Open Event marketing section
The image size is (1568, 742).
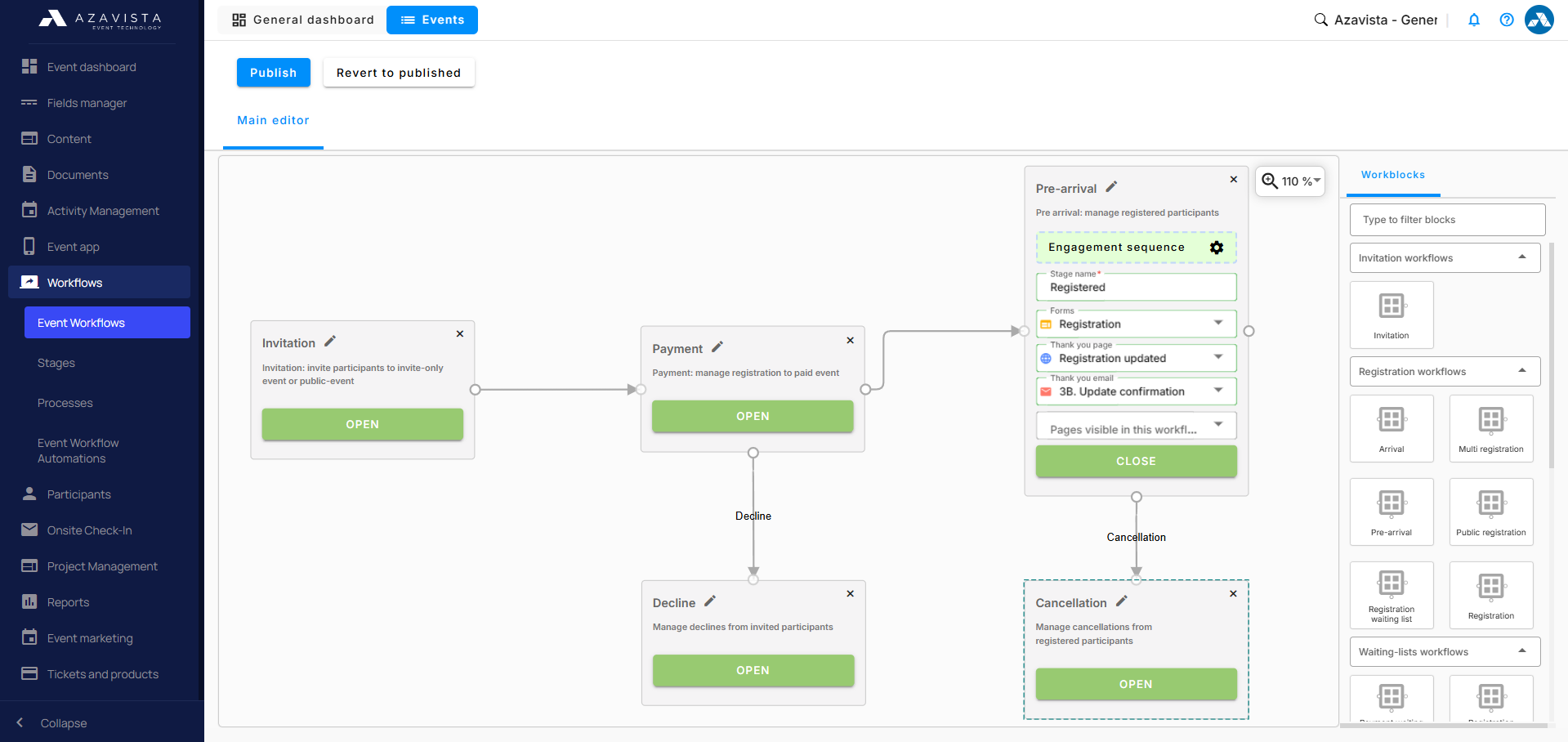point(99,638)
